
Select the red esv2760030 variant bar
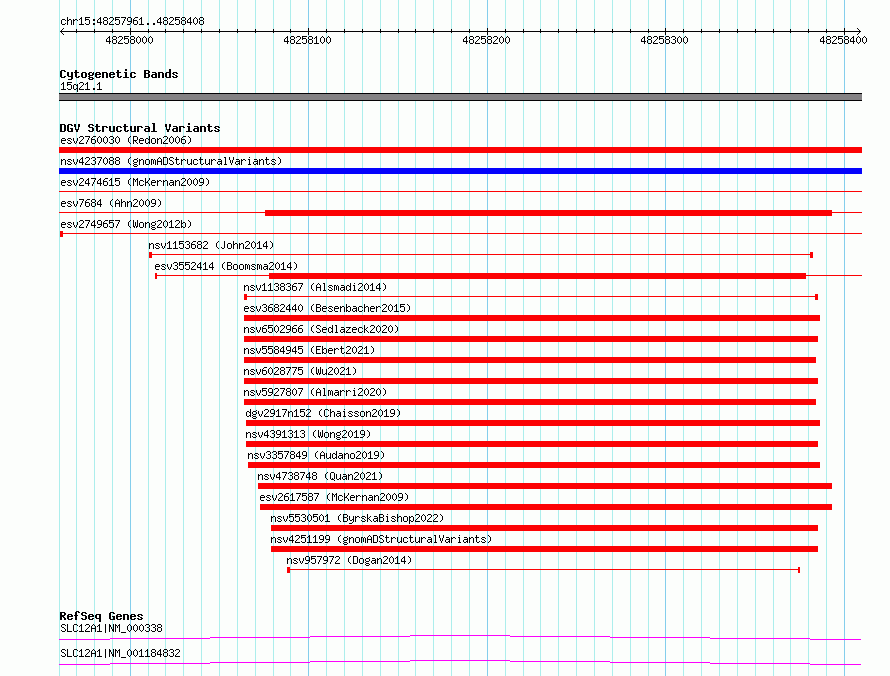460,150
